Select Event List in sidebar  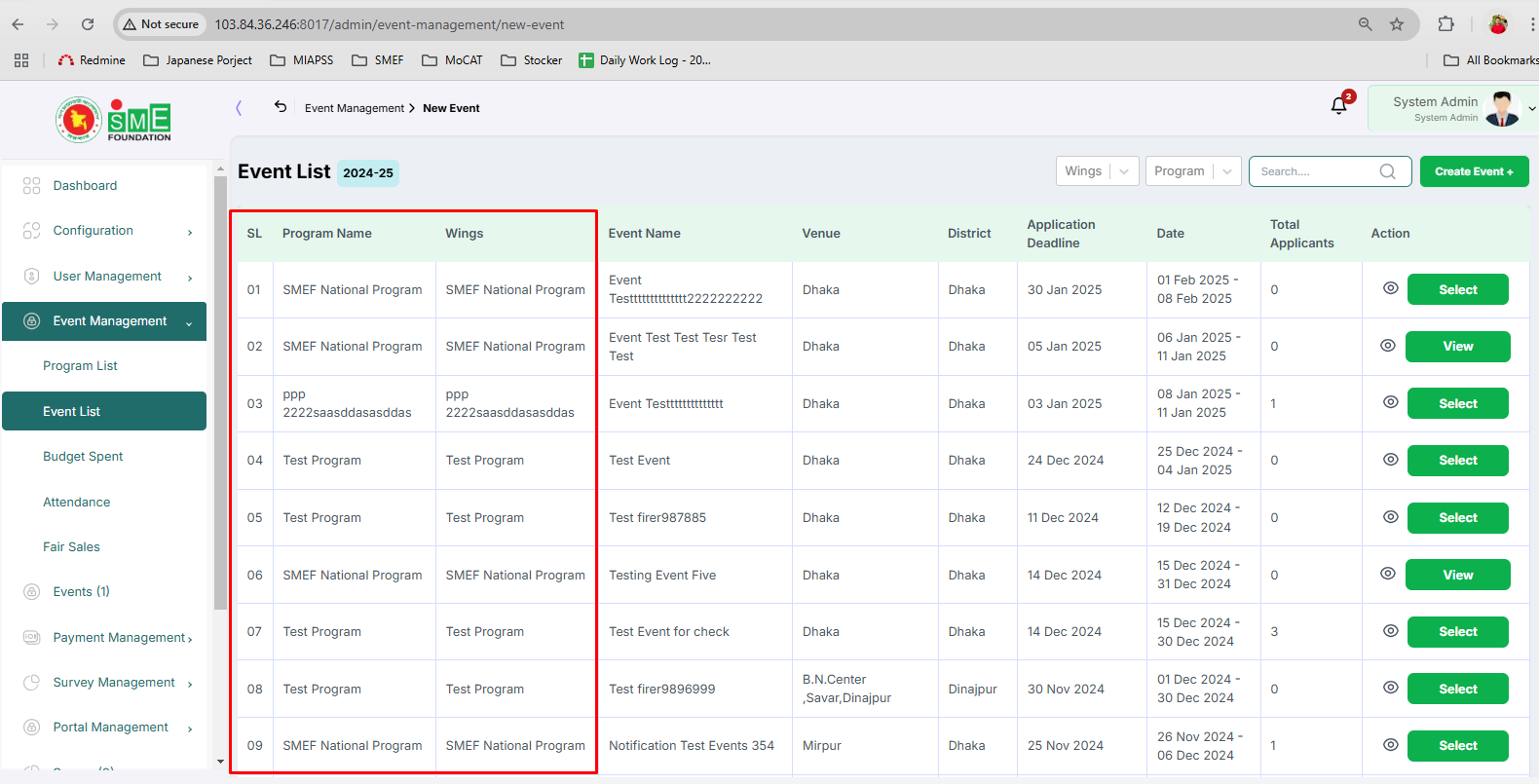point(104,411)
